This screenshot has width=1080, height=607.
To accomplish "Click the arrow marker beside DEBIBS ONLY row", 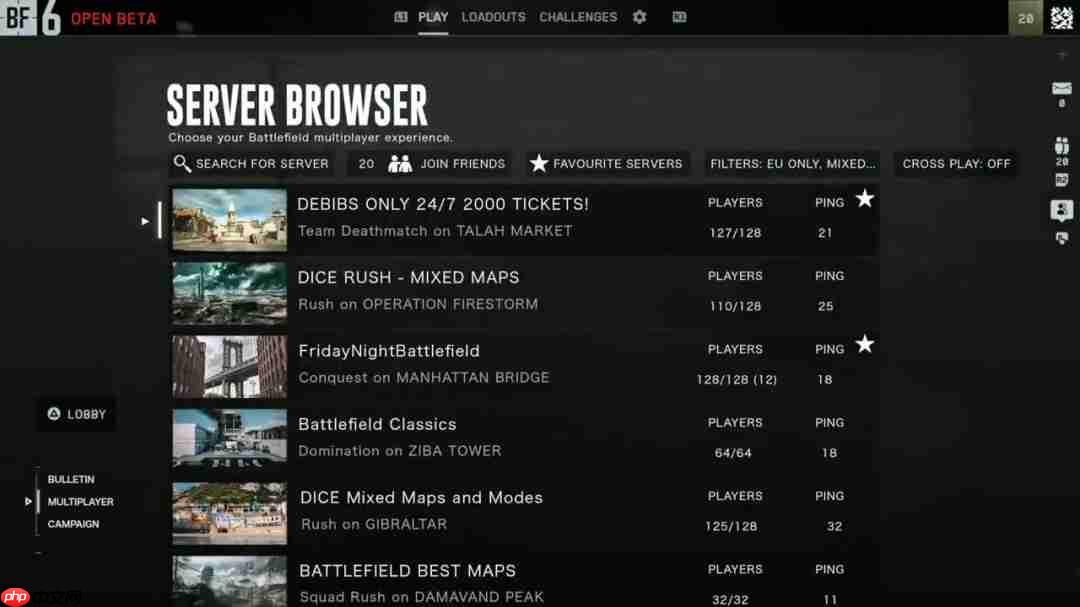I will (145, 221).
